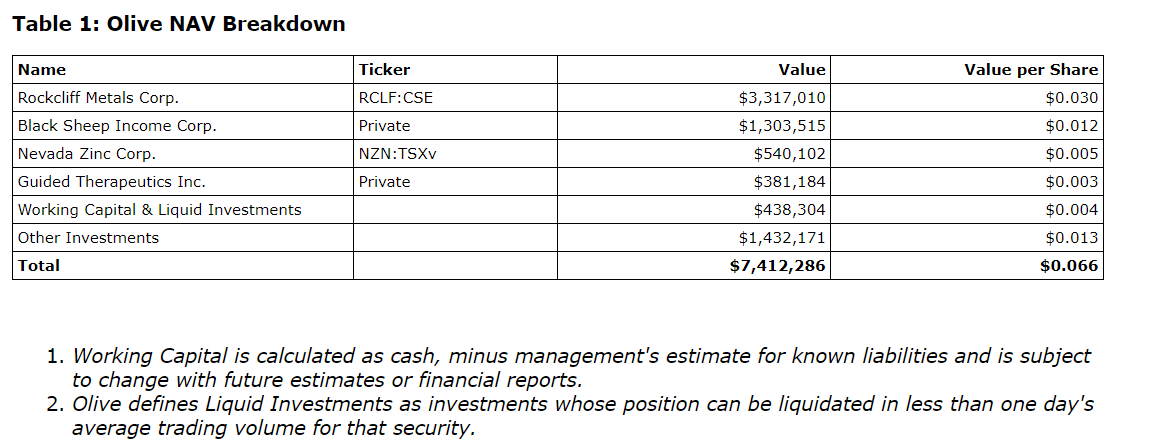Select the Ticker column header
Image resolution: width=1149 pixels, height=445 pixels.
coord(384,70)
